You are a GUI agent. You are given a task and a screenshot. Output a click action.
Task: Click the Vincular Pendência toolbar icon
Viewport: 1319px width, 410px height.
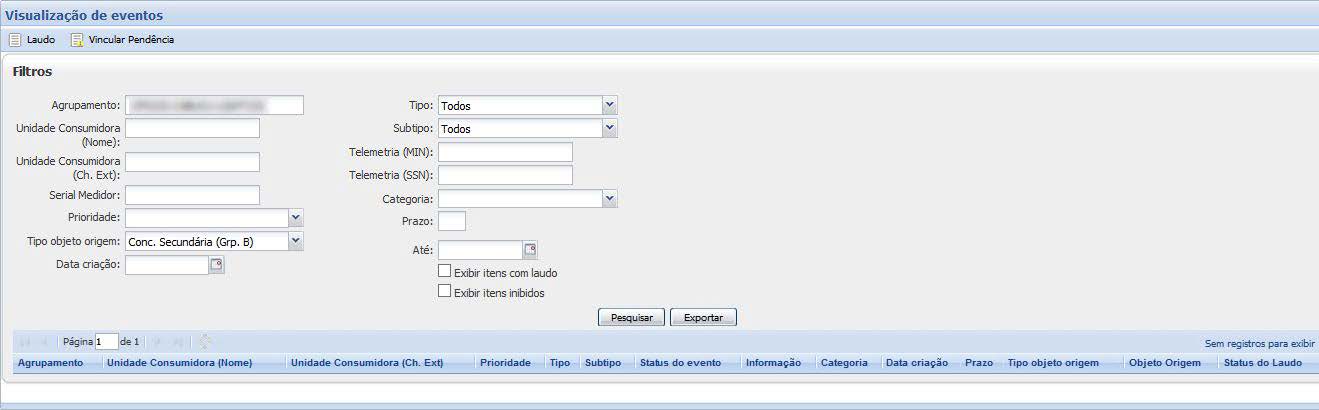click(77, 40)
